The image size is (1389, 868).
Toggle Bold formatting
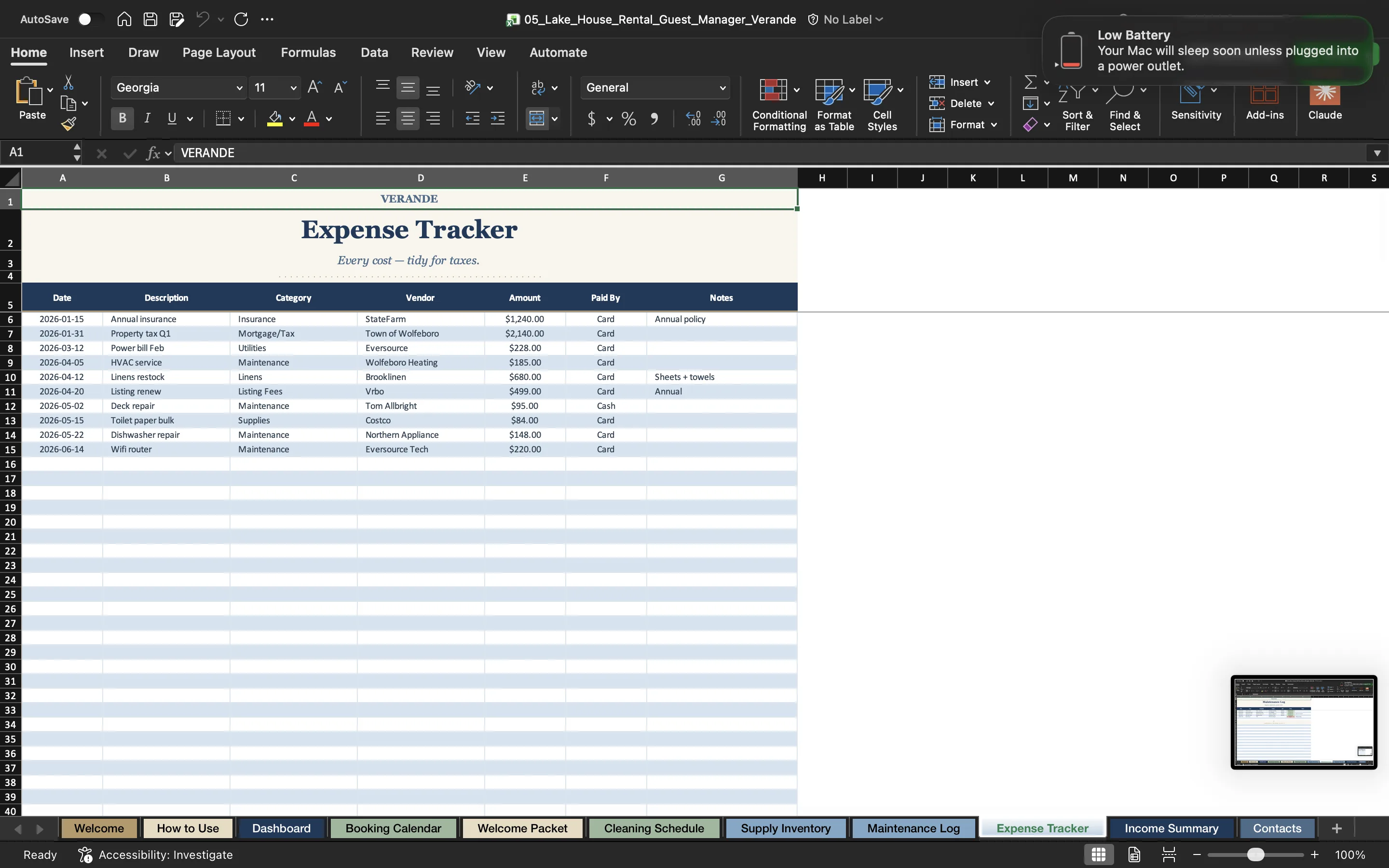coord(122,118)
